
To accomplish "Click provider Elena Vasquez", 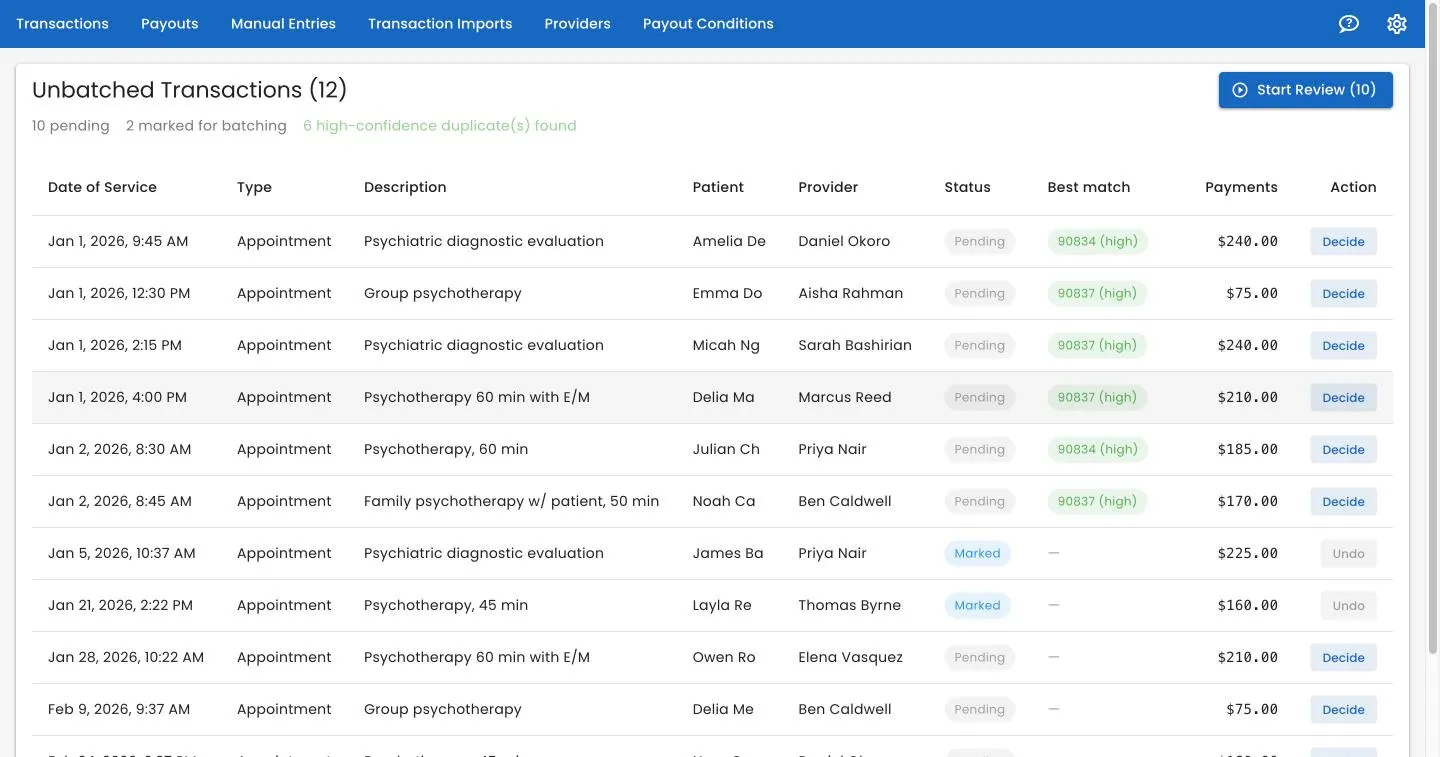I will (x=850, y=657).
